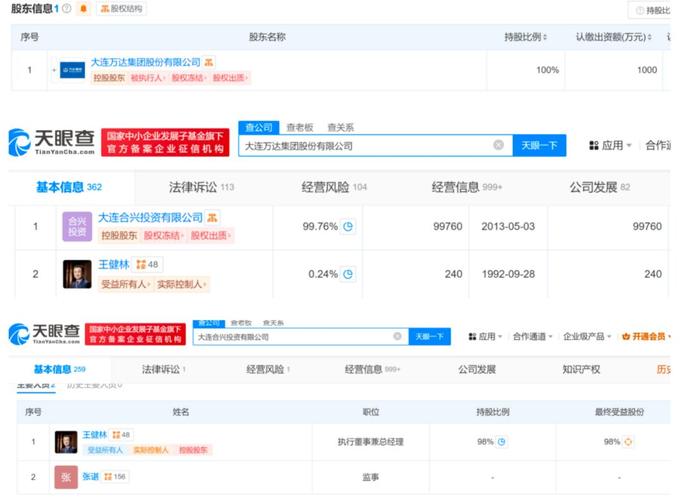
Task: Expand the 股权出质 tag under 大连万达集团
Action: (230, 78)
